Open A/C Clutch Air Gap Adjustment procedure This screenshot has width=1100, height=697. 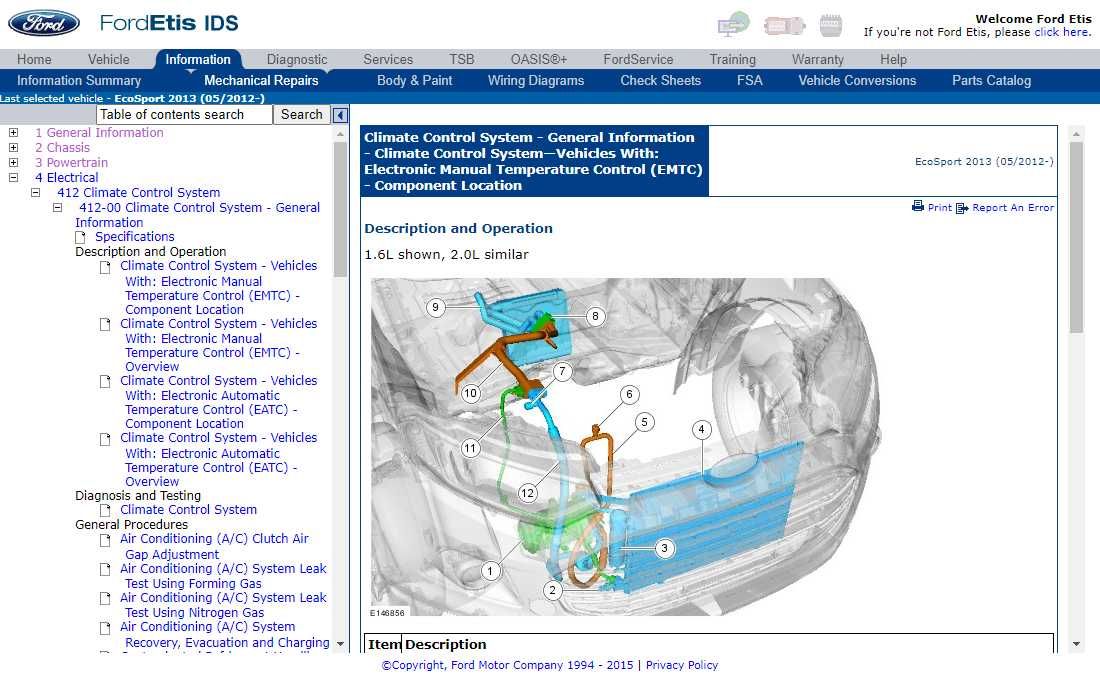pos(214,547)
